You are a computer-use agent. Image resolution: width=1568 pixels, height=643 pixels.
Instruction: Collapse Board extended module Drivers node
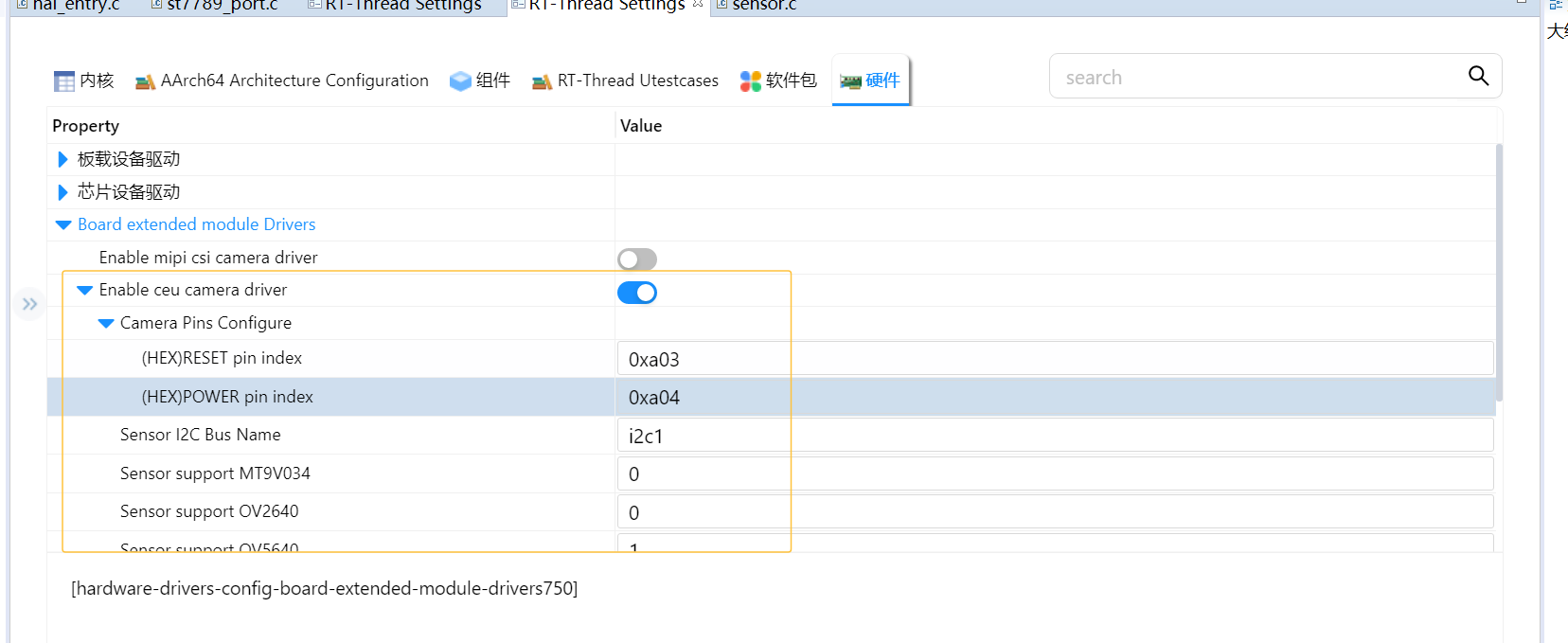point(63,225)
